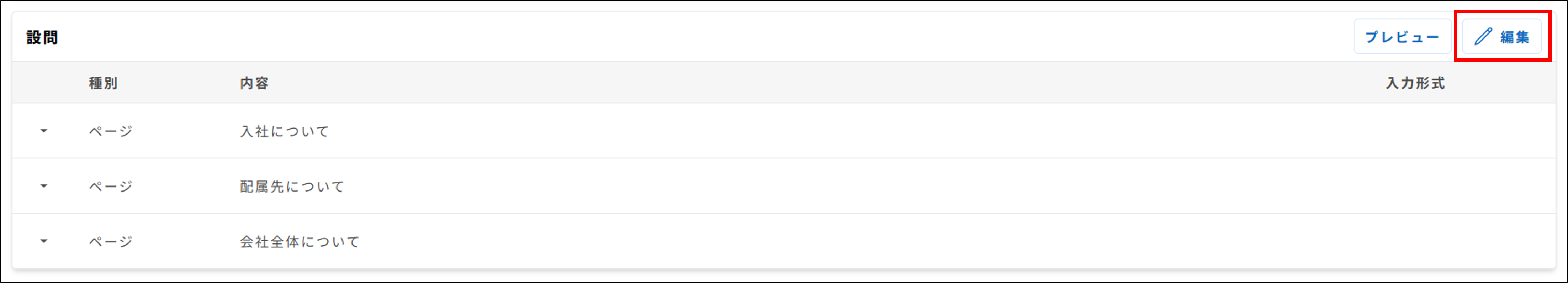Click empty 入力形式 cell of 配属先について row
The width and height of the screenshot is (1568, 283).
coord(1415,186)
